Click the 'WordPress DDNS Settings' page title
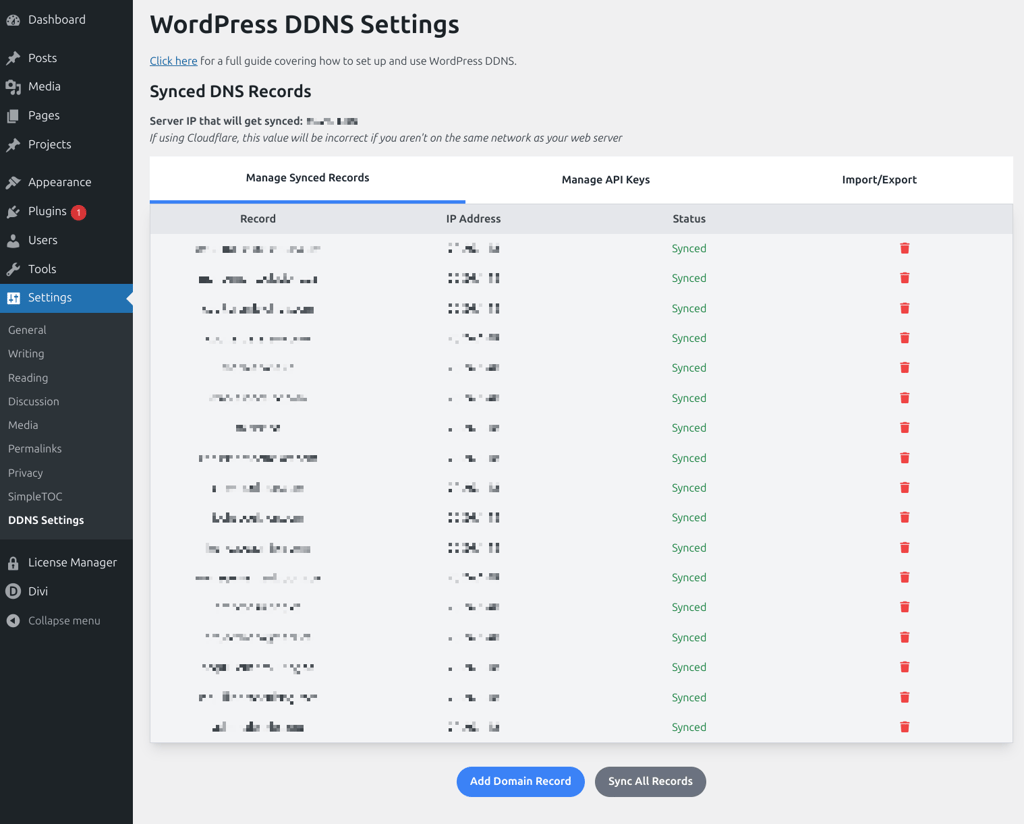 tap(304, 25)
